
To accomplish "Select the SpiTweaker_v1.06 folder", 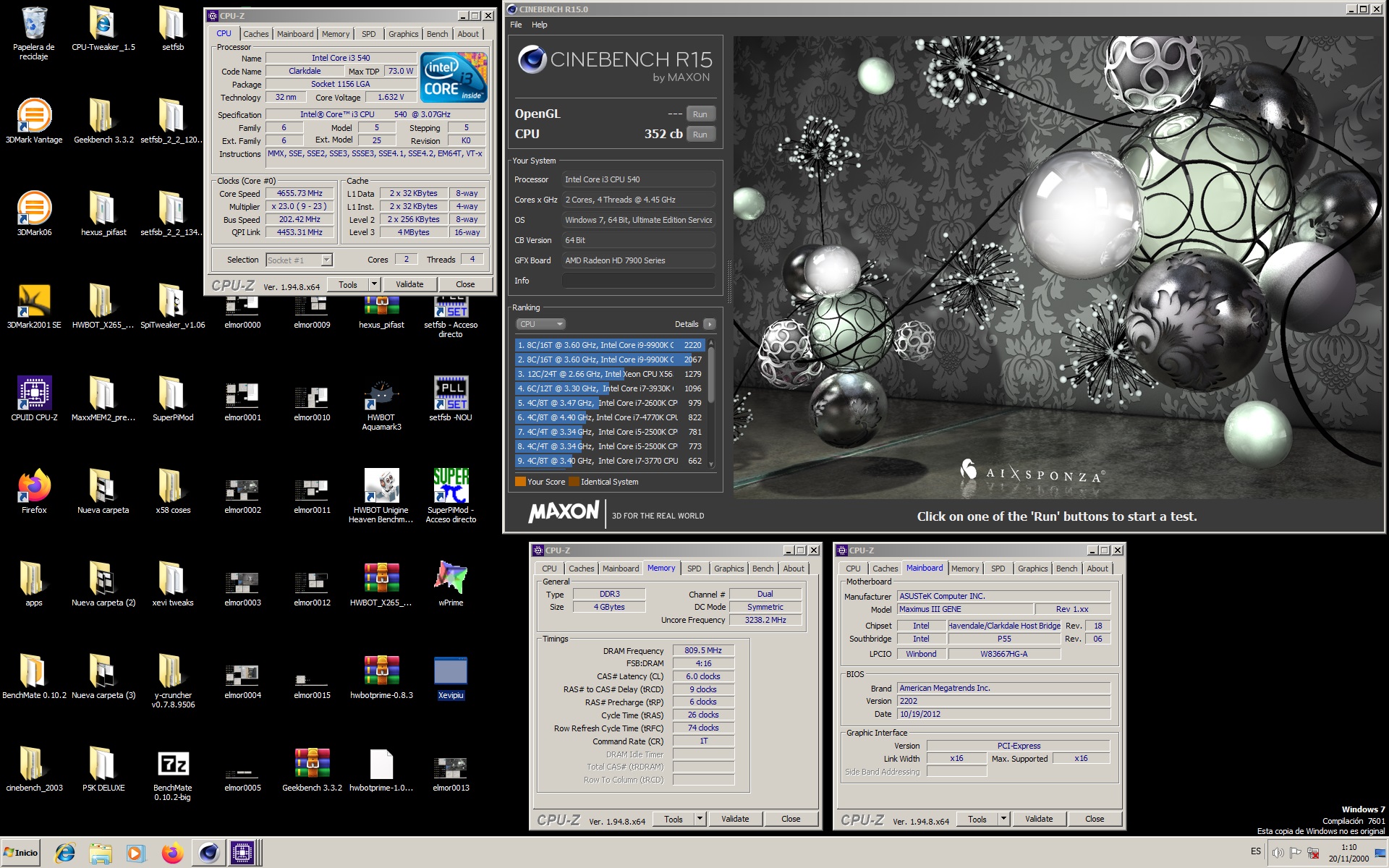I will [173, 306].
